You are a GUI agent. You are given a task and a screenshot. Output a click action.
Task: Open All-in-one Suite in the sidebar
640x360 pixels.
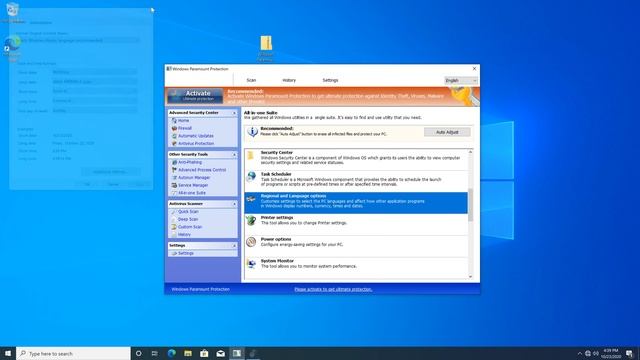[192, 193]
